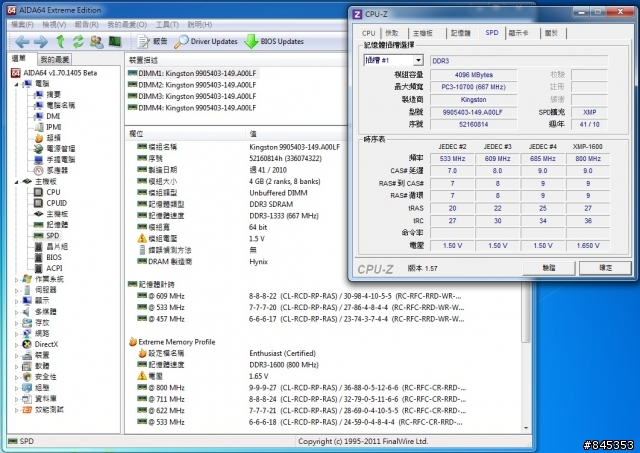Refresh the AIDA64 page with green arrows icon
This screenshot has height=453, width=640.
(x=78, y=42)
